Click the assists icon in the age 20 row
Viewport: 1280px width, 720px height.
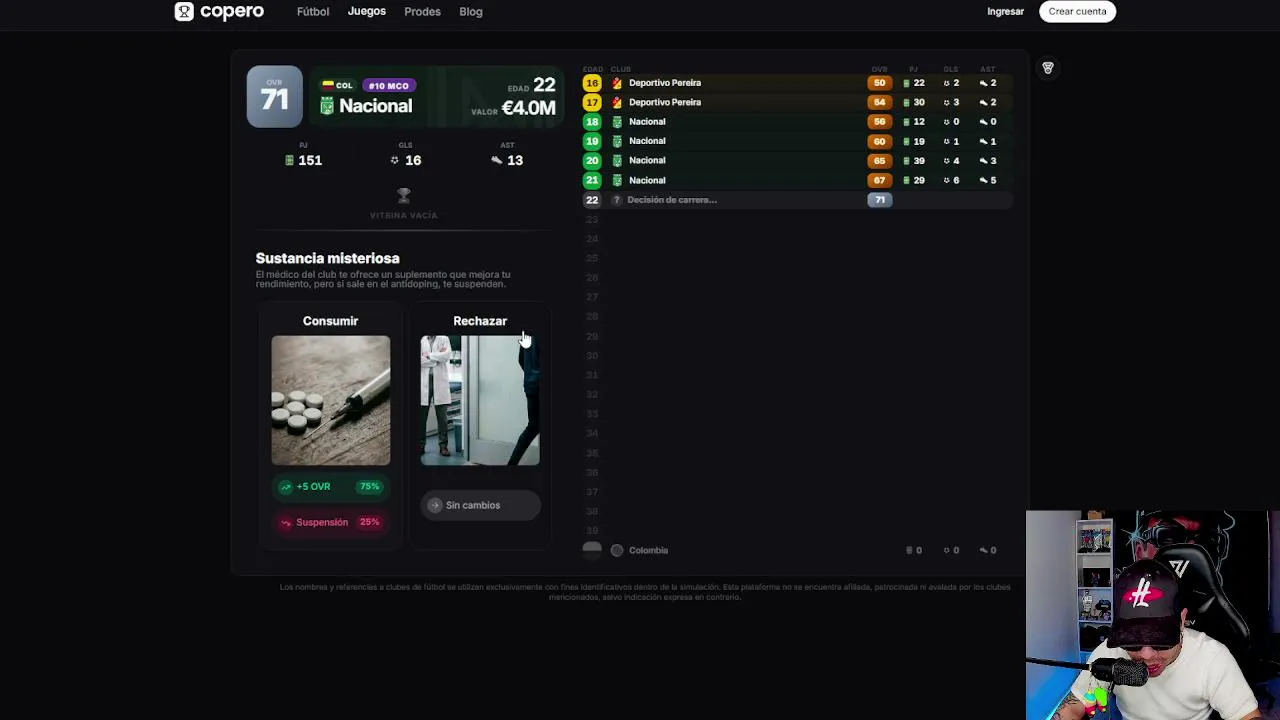tap(984, 160)
